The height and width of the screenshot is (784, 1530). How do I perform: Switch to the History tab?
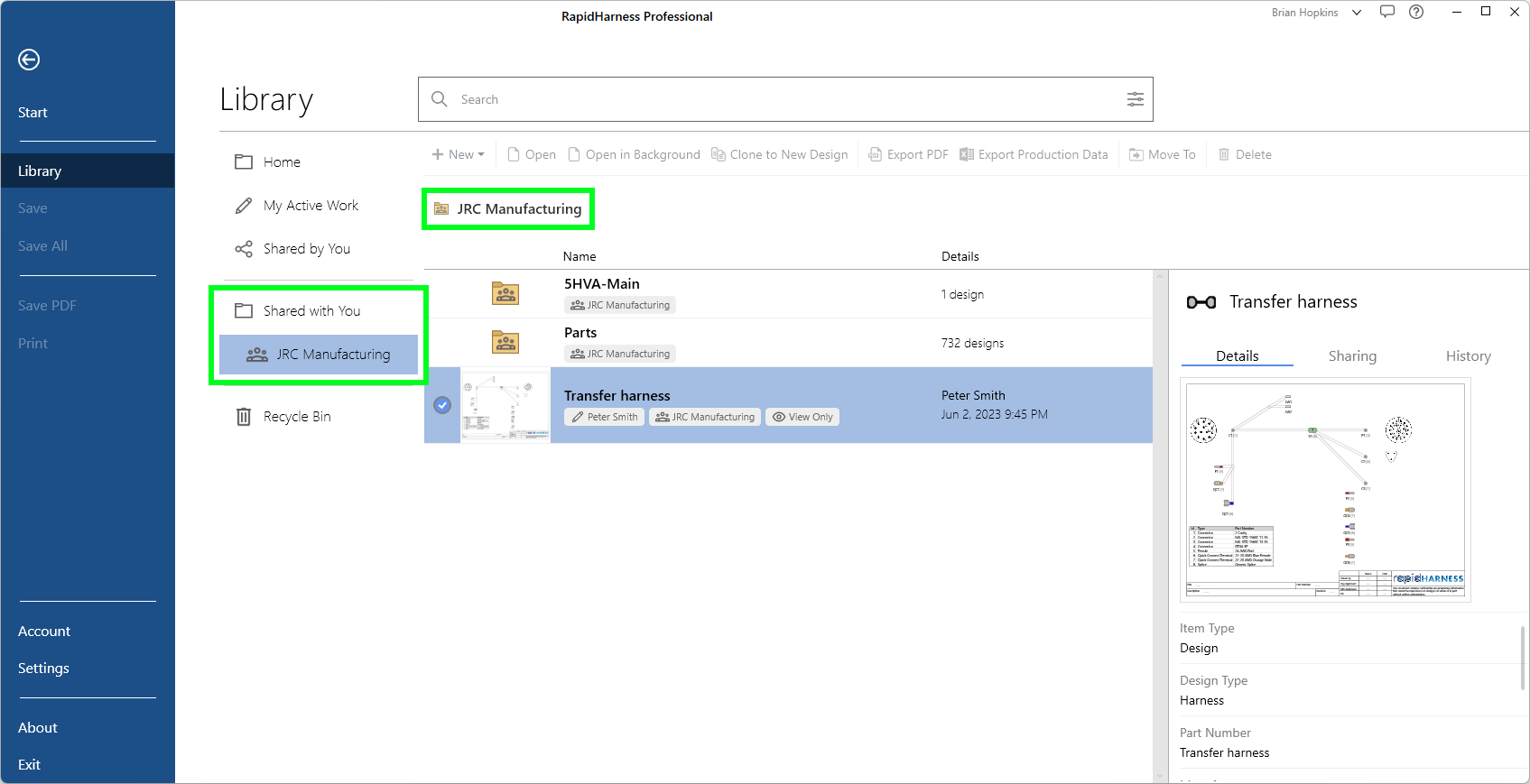pyautogui.click(x=1468, y=356)
